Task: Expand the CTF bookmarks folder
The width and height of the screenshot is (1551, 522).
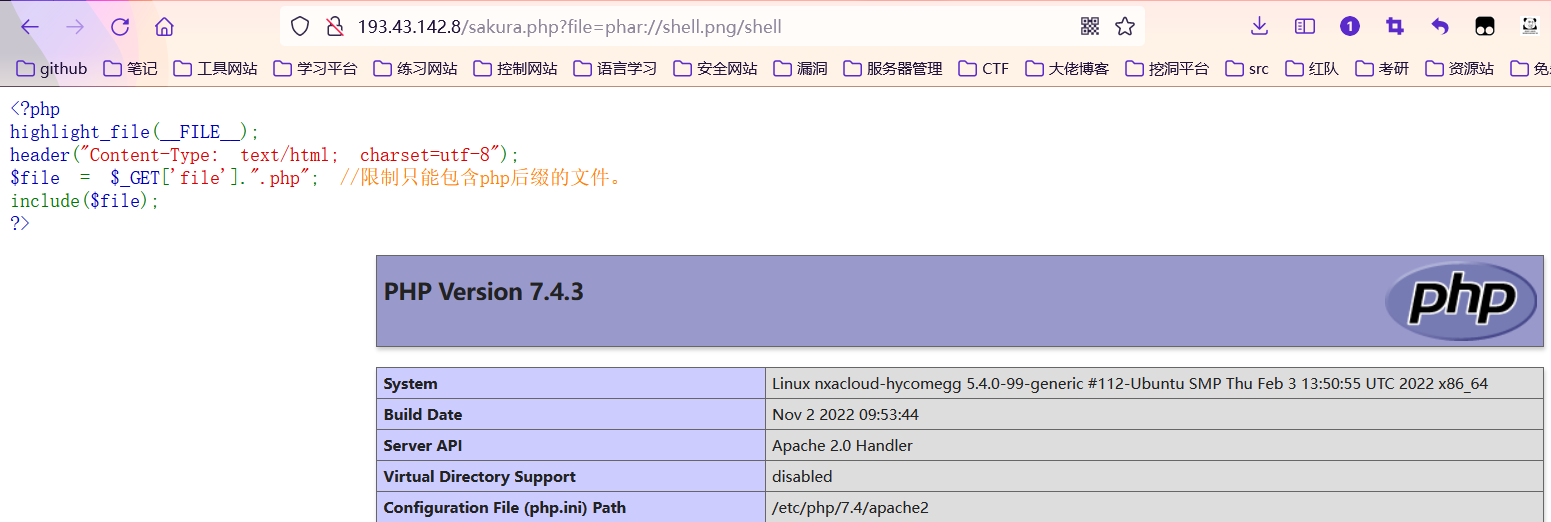Action: pos(983,69)
